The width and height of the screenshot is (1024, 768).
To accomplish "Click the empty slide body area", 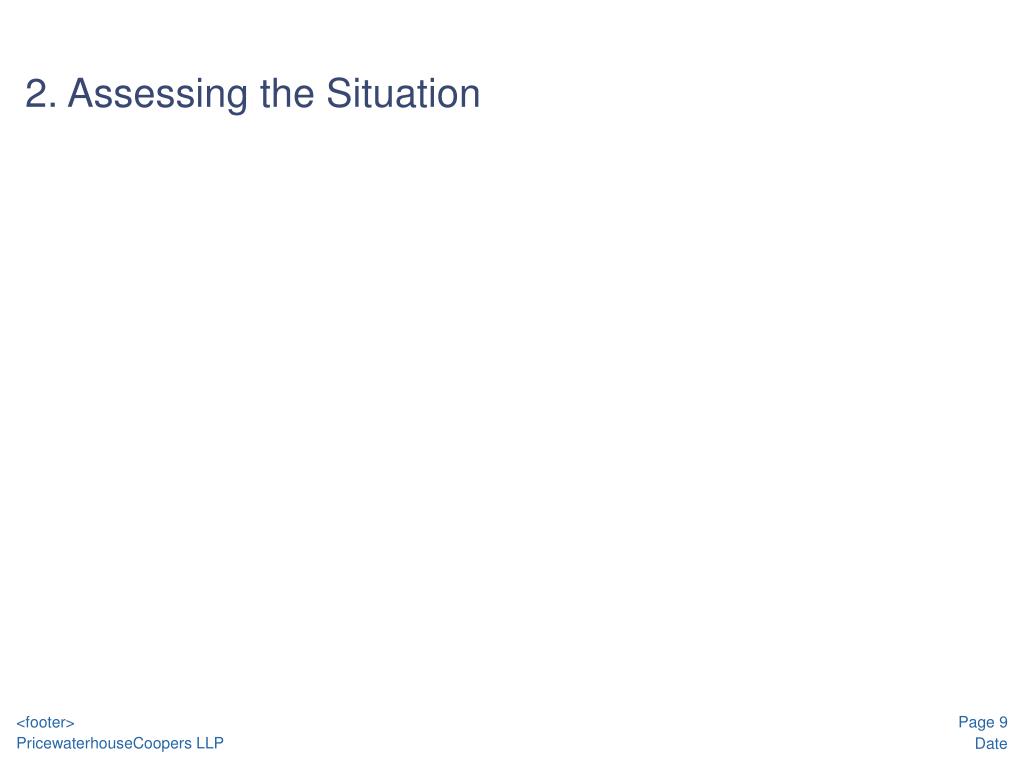I will 512,405.
